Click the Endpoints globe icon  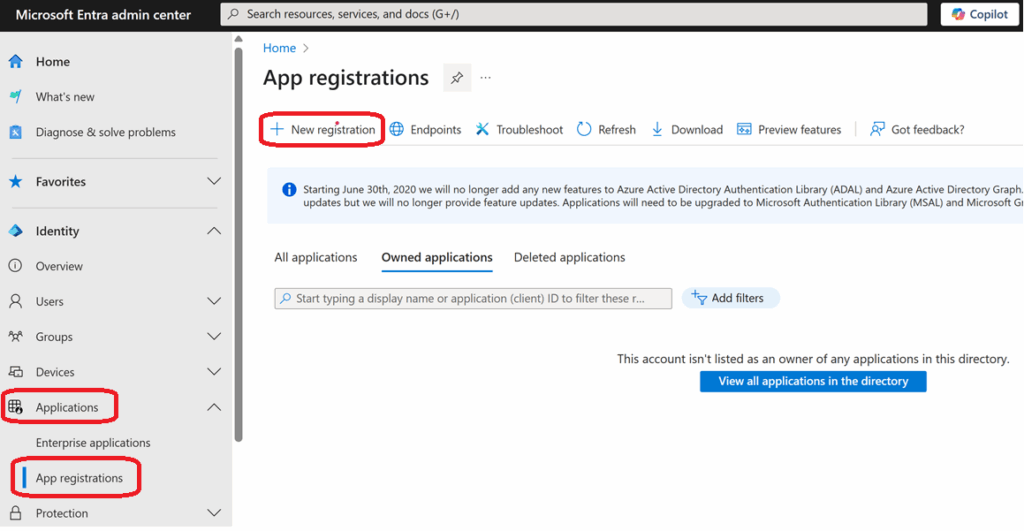pos(396,129)
